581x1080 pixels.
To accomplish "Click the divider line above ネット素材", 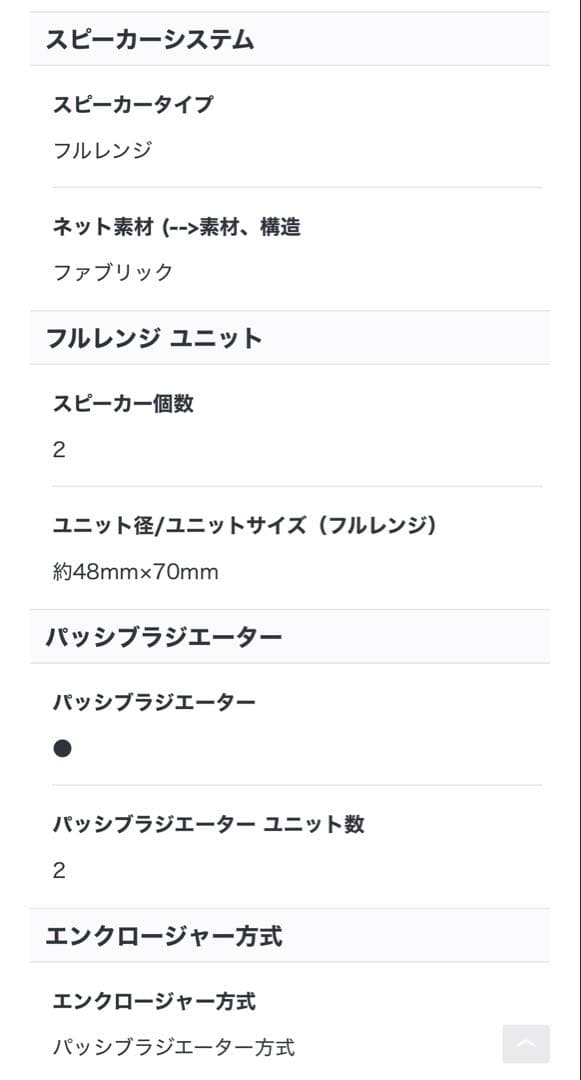I will coord(290,189).
